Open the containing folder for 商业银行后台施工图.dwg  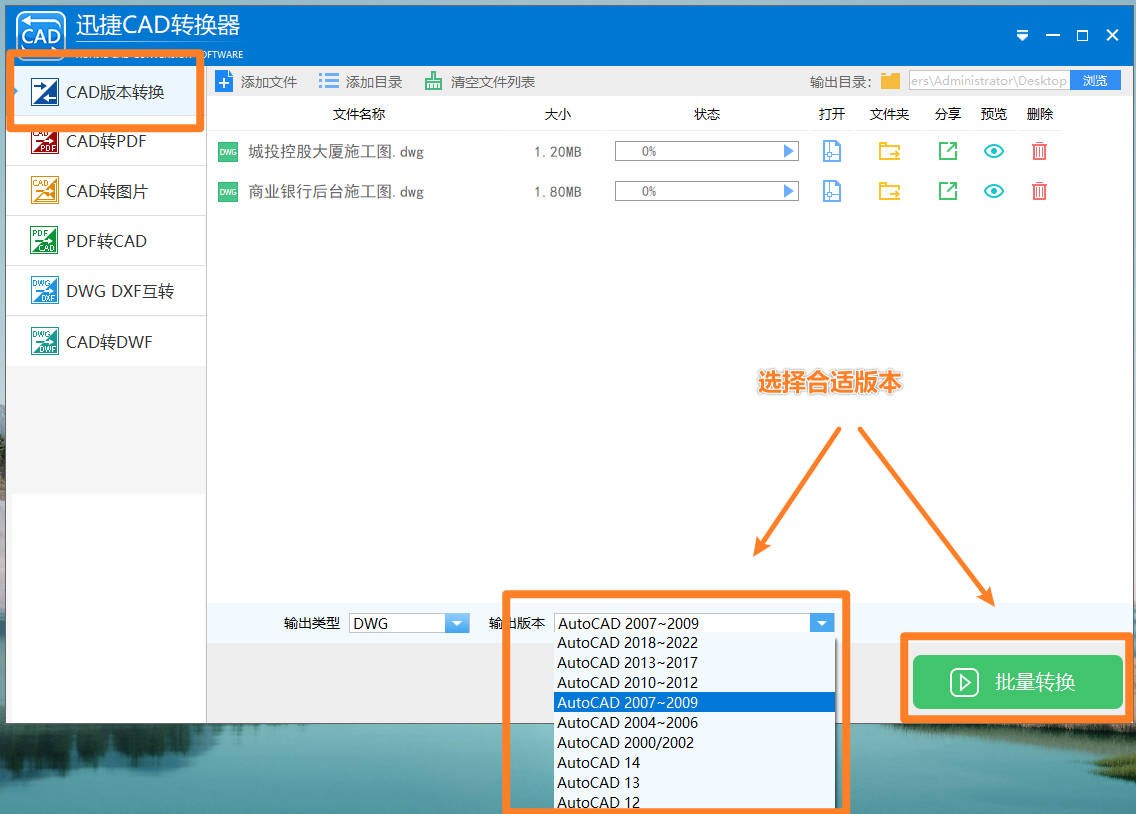(890, 191)
